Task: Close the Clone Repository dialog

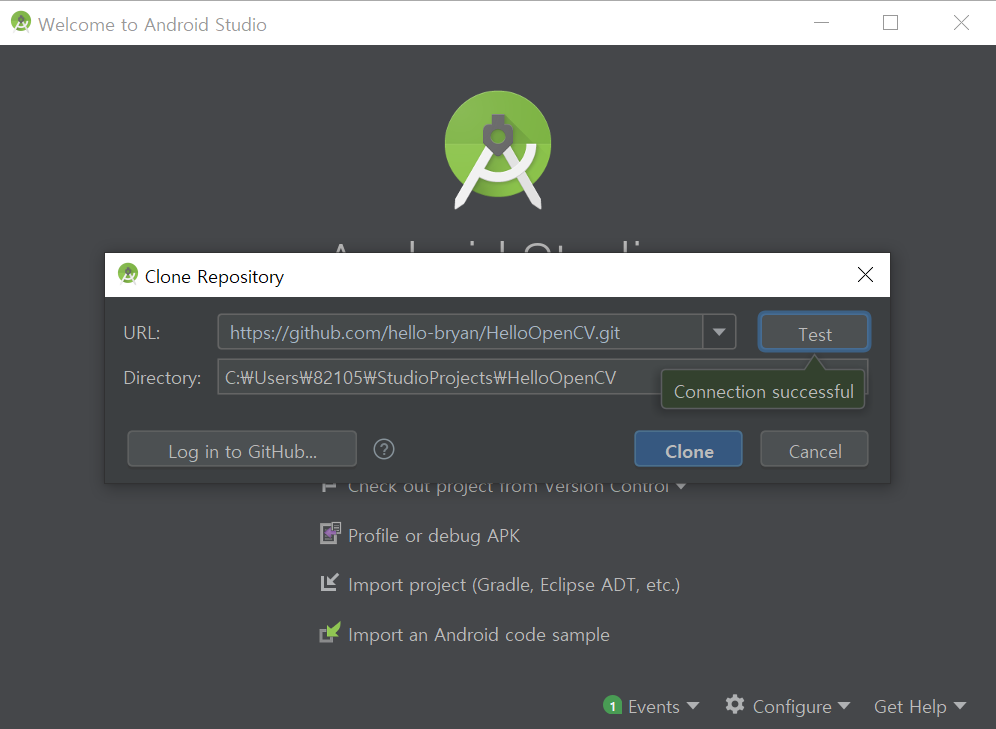Action: (x=865, y=275)
